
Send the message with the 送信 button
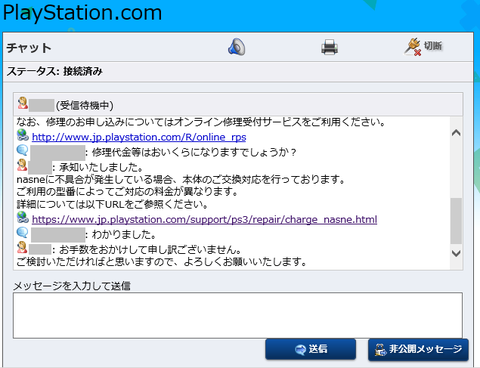[311, 349]
